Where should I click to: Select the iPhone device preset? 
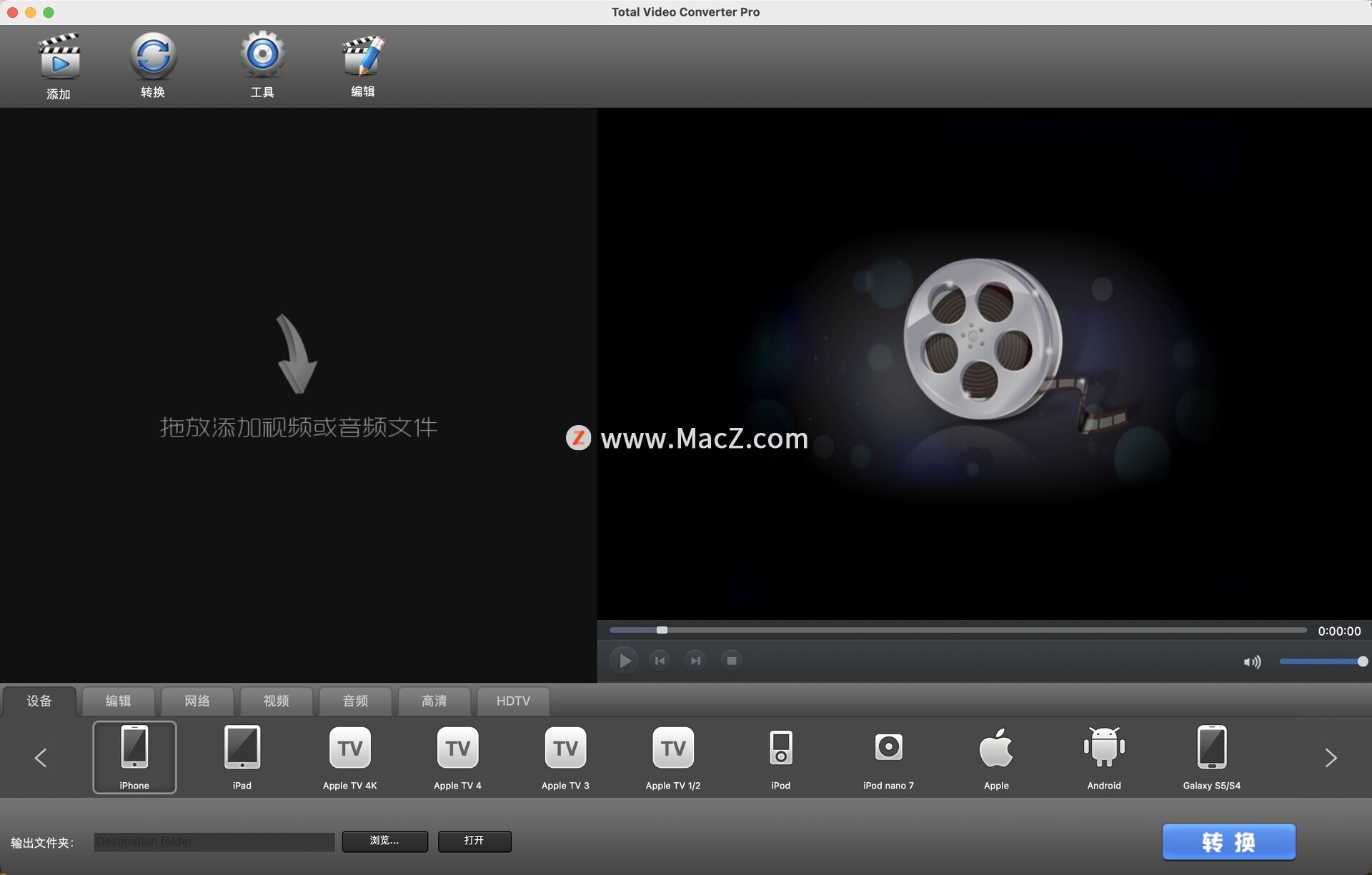[134, 757]
